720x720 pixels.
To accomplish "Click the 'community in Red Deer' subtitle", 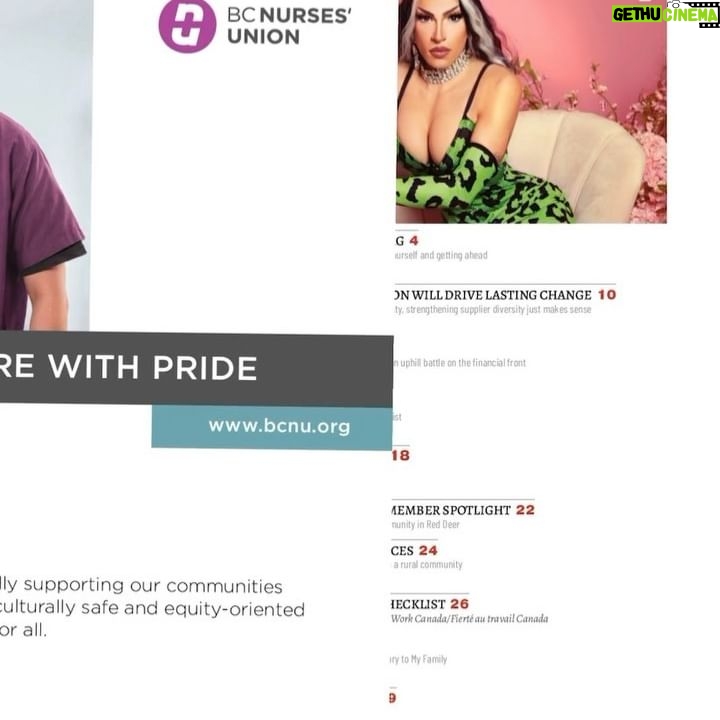I will tap(425, 524).
